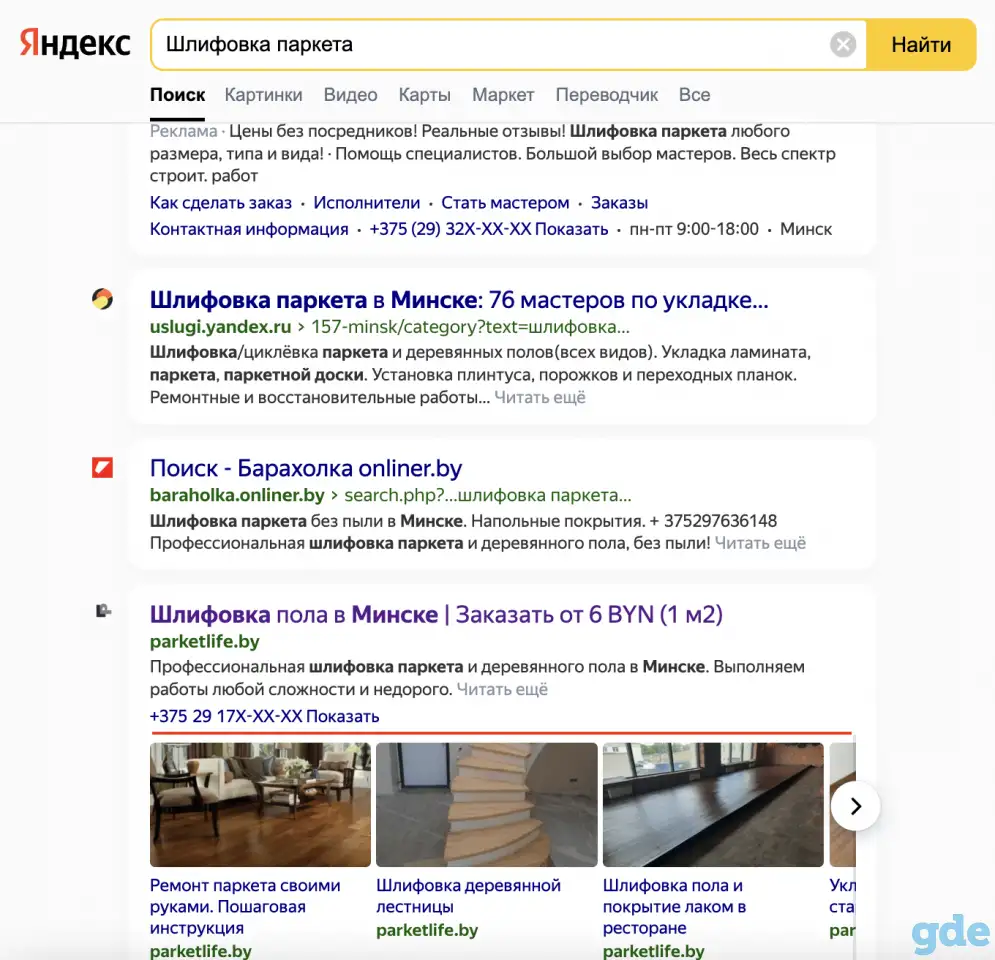This screenshot has width=995, height=960.
Task: Open the Маркет tab
Action: tap(503, 95)
